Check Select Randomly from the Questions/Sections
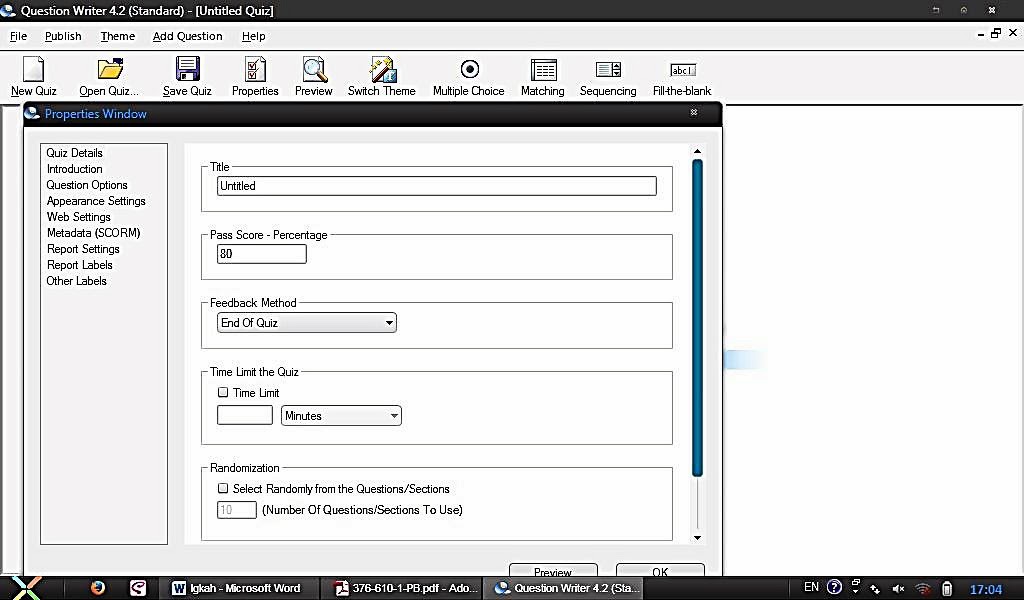This screenshot has height=600, width=1024. point(223,488)
